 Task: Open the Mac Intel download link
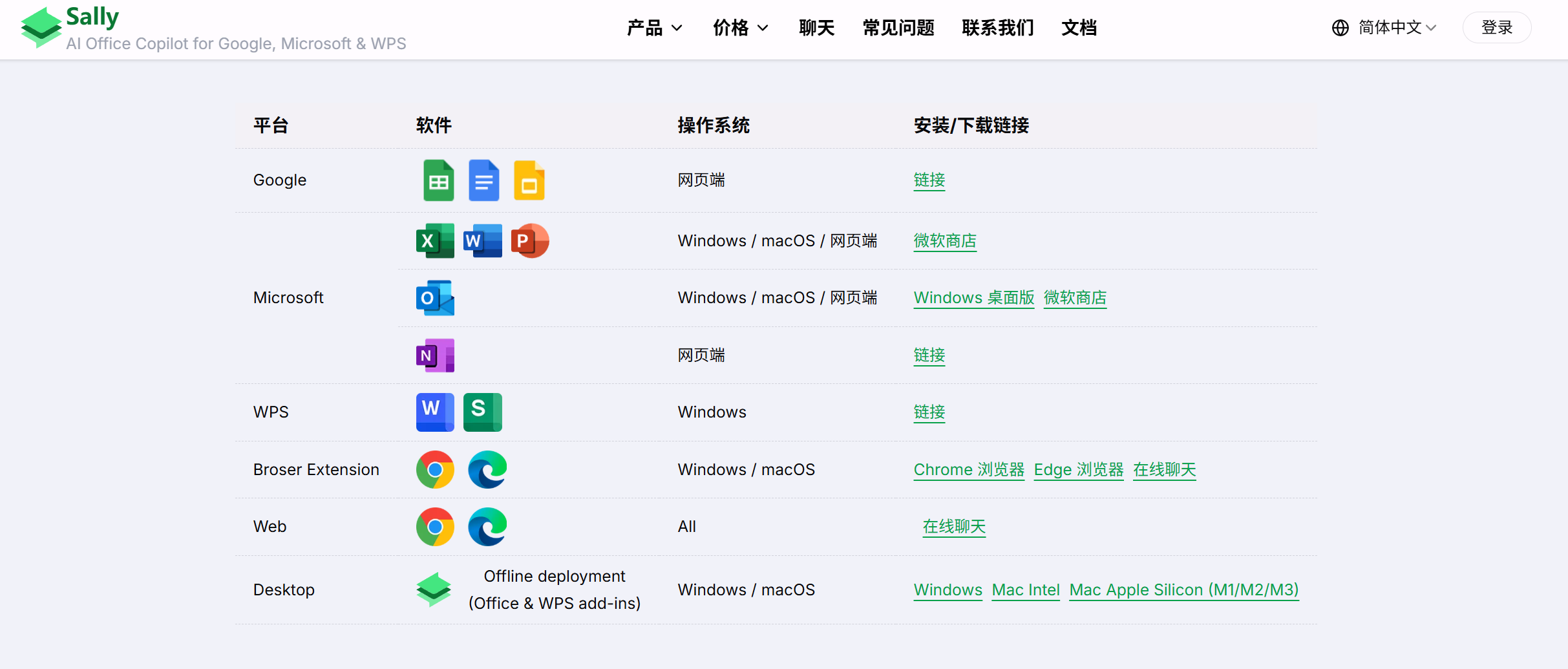coord(1026,590)
